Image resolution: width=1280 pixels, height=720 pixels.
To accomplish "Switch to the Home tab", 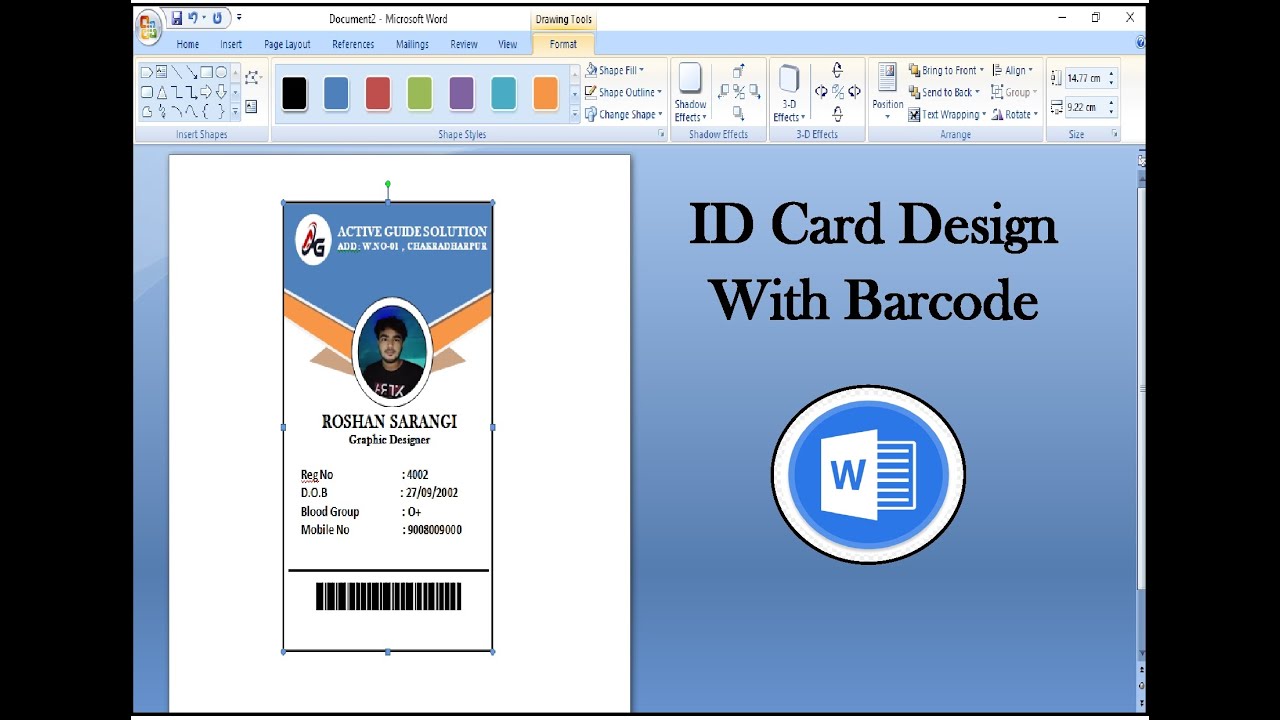I will click(188, 44).
